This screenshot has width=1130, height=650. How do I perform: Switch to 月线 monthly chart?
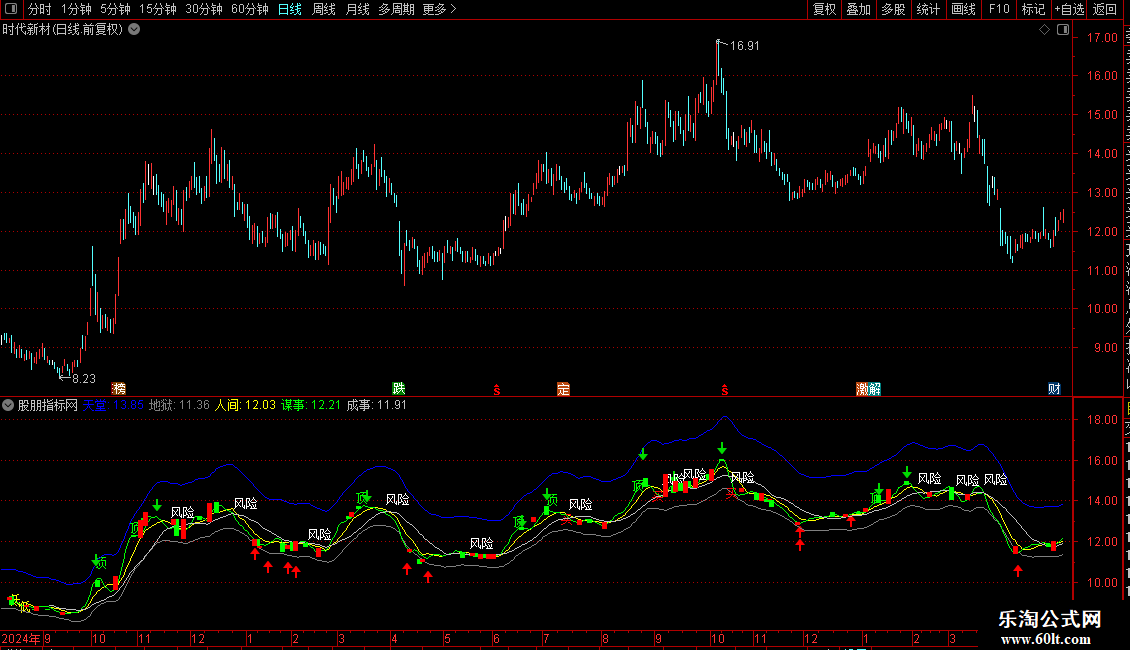pyautogui.click(x=357, y=9)
